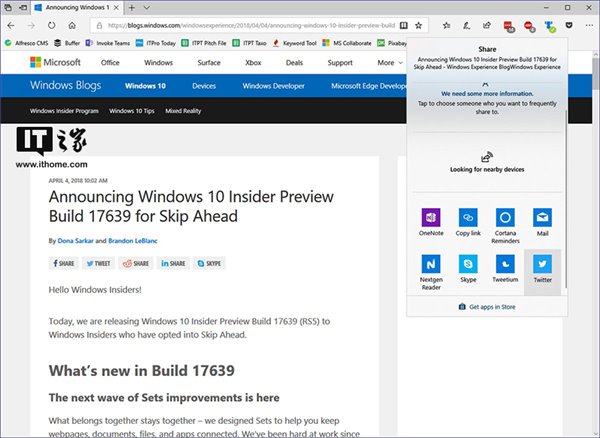
Task: Open Invoke Teams bookmark
Action: [108, 43]
